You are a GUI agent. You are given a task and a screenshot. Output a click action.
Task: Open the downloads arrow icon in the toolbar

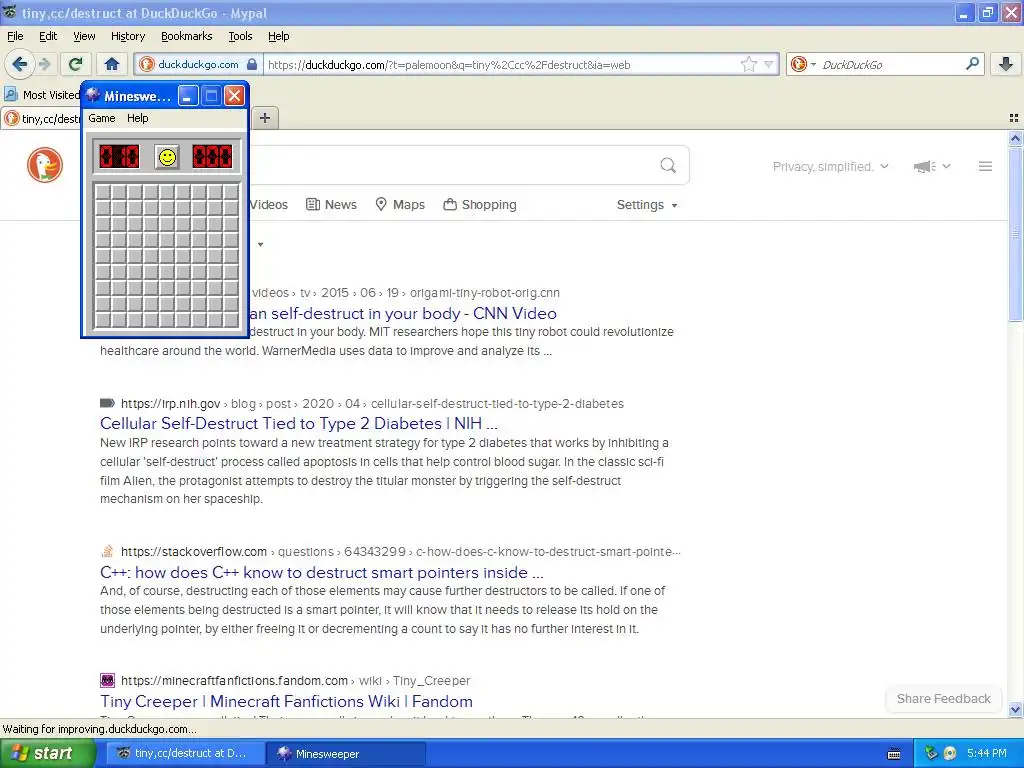[x=1006, y=64]
